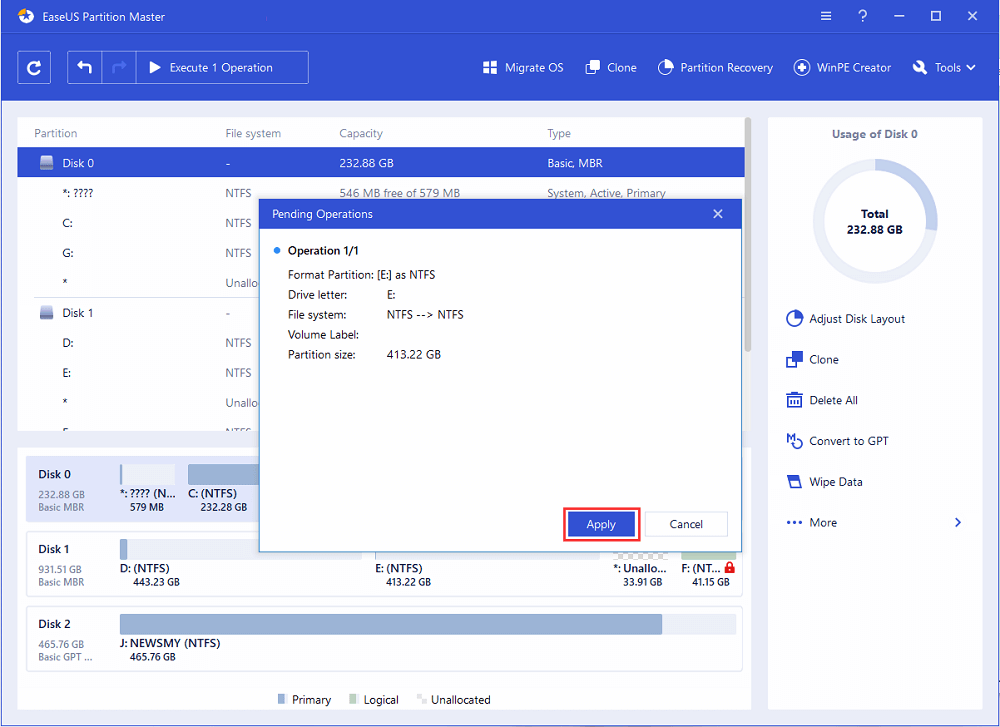The image size is (1000, 727).
Task: Click the Wipe Data eraser icon
Action: [x=794, y=482]
